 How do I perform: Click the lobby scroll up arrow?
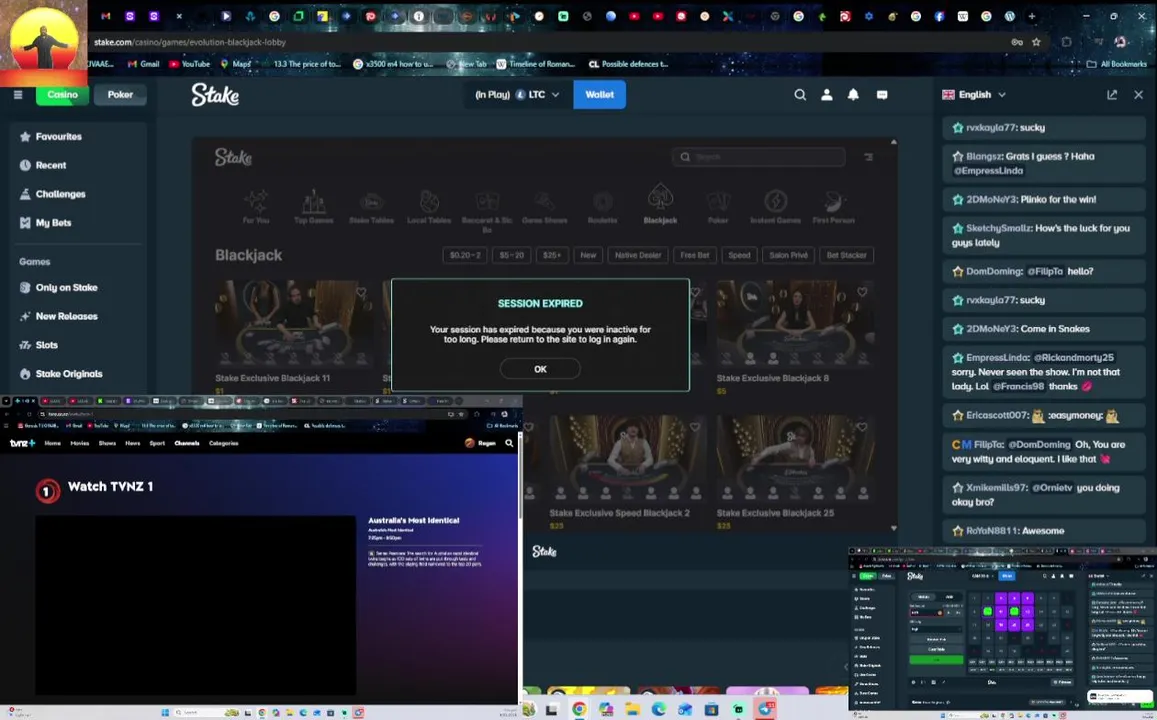click(x=894, y=142)
